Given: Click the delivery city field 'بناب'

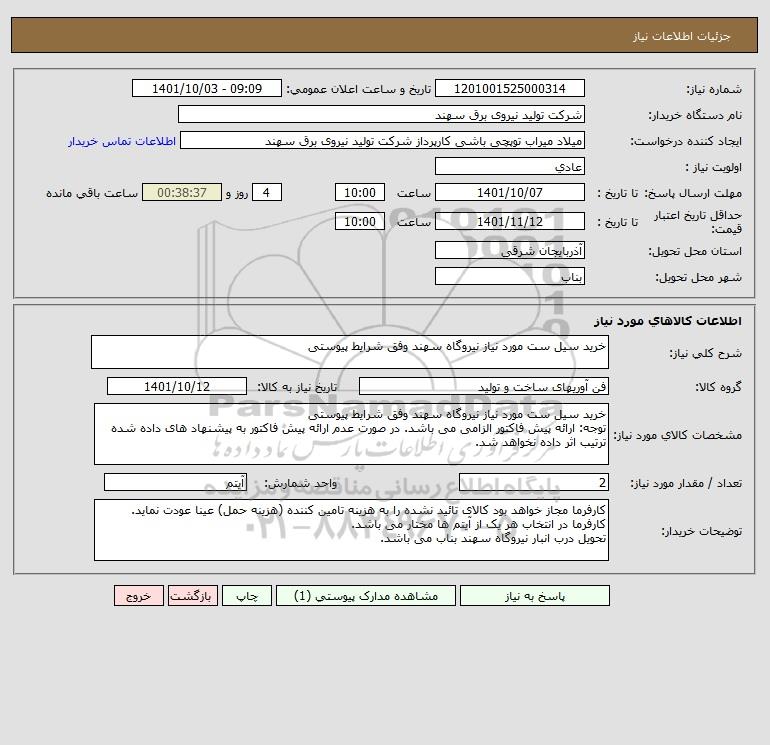Looking at the screenshot, I should (510, 276).
